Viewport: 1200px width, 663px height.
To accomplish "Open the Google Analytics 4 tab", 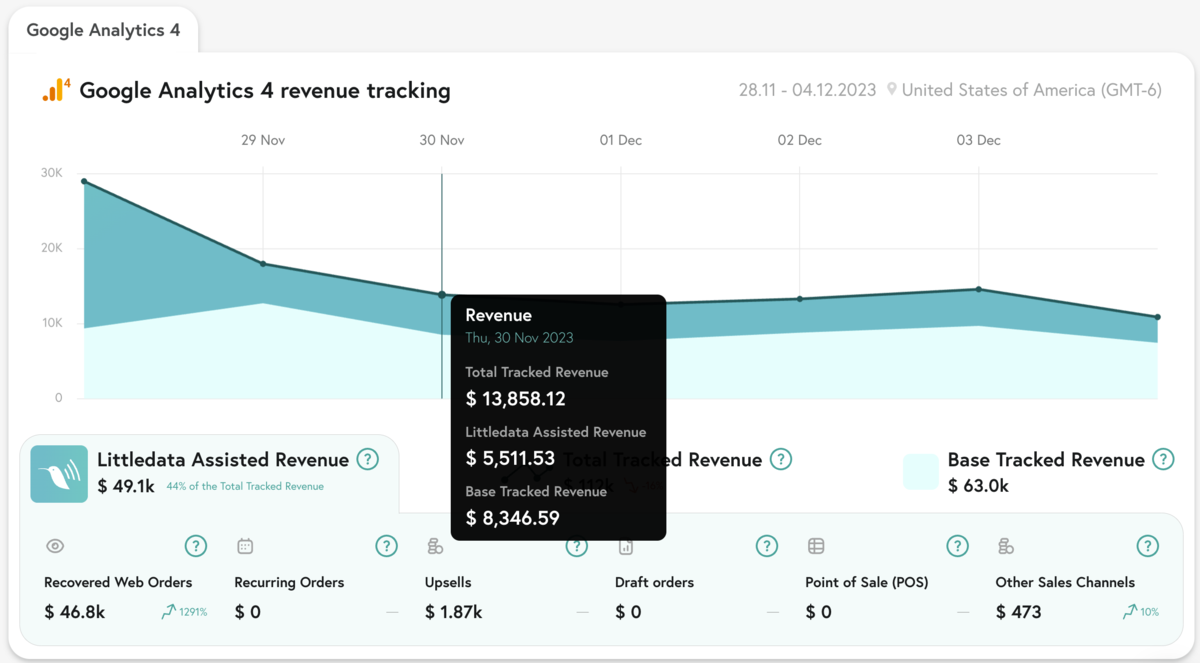I will click(x=103, y=30).
